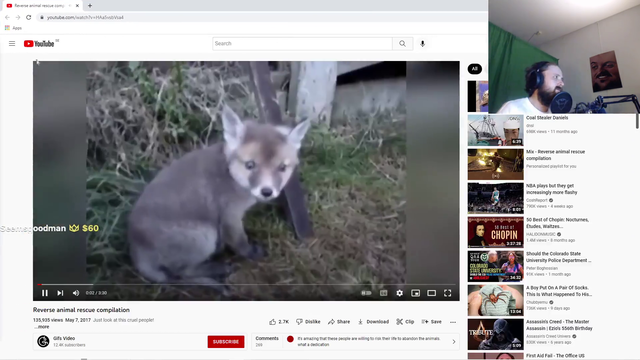640x360 pixels.
Task: Open A Boy Put On Socks video
Action: tap(559, 291)
